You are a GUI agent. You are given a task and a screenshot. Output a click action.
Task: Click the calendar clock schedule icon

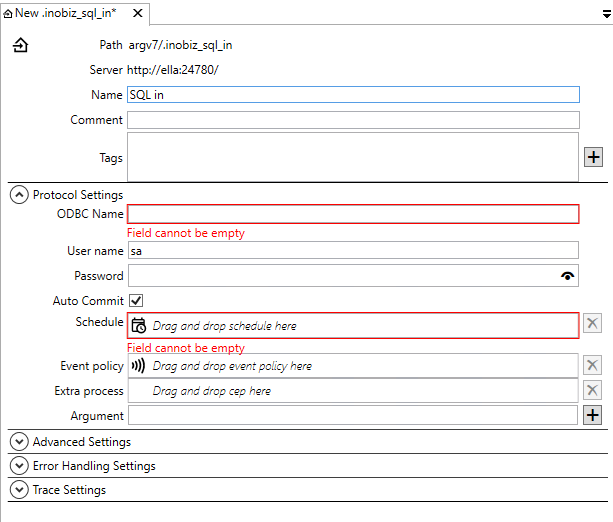[138, 325]
